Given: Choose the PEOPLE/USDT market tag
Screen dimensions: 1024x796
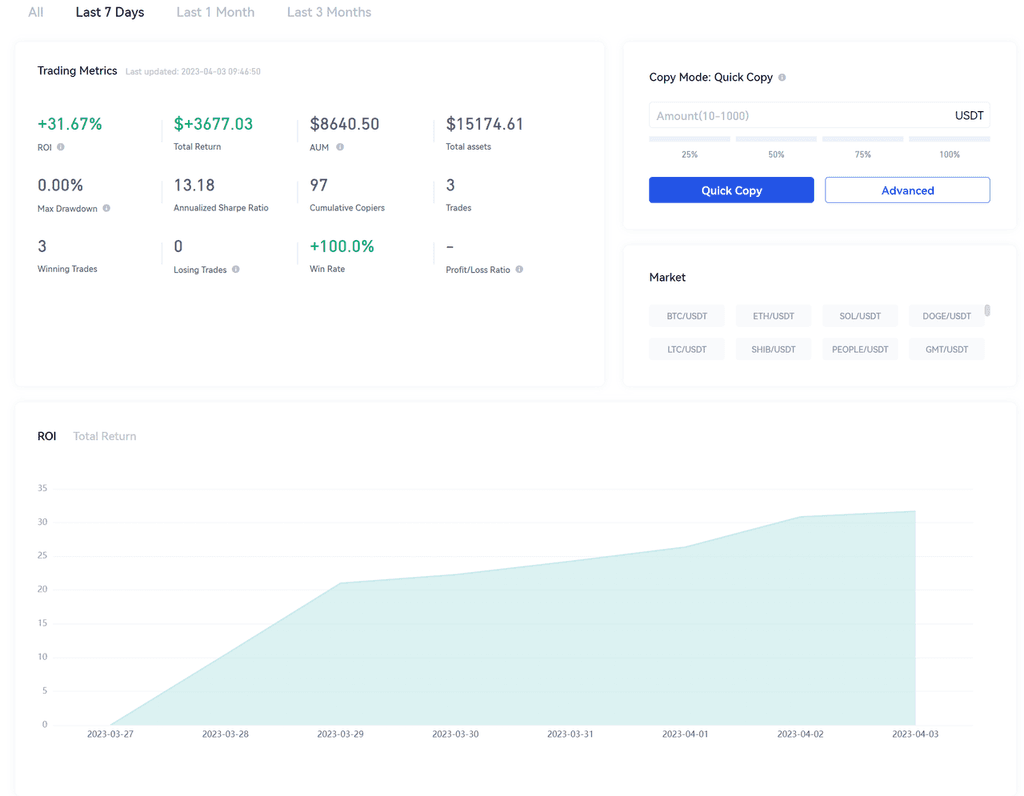Looking at the screenshot, I should click(x=860, y=349).
